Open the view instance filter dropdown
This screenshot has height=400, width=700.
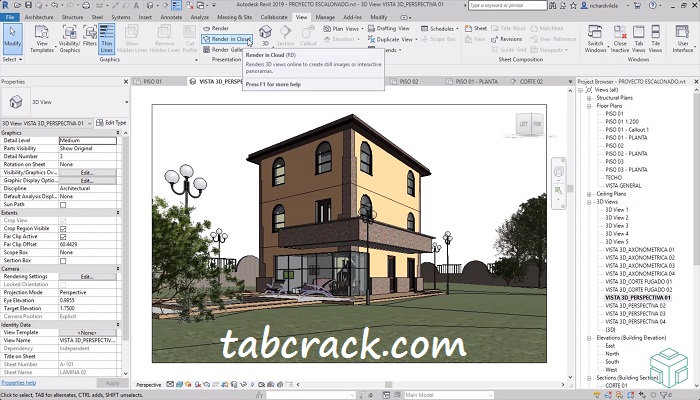[47, 123]
